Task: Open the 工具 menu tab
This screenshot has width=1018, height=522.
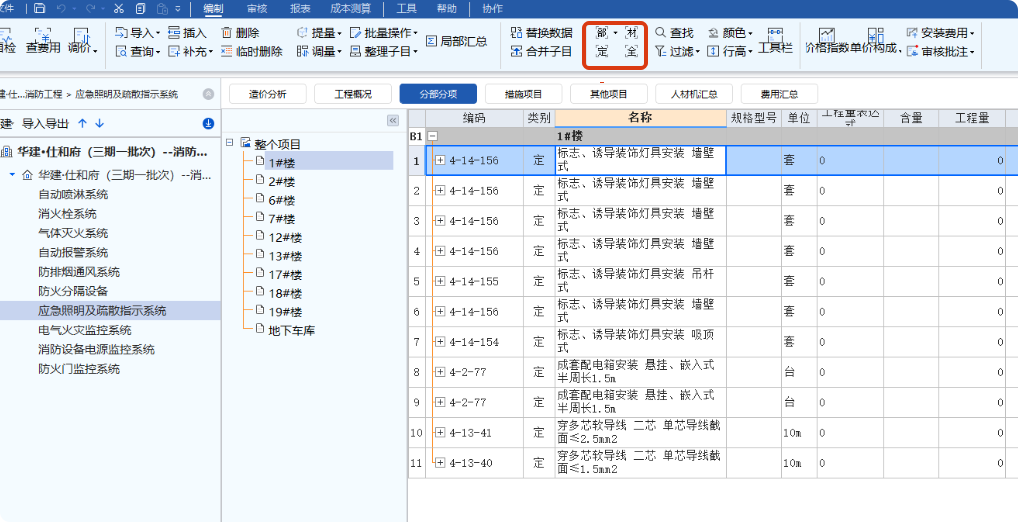Action: (x=406, y=9)
